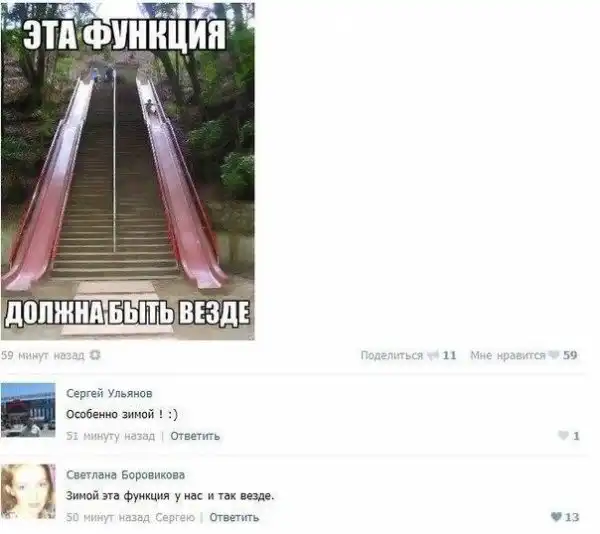The height and width of the screenshot is (534, 600).
Task: Like Светлана's comment with the heart beside 13
Action: click(556, 517)
